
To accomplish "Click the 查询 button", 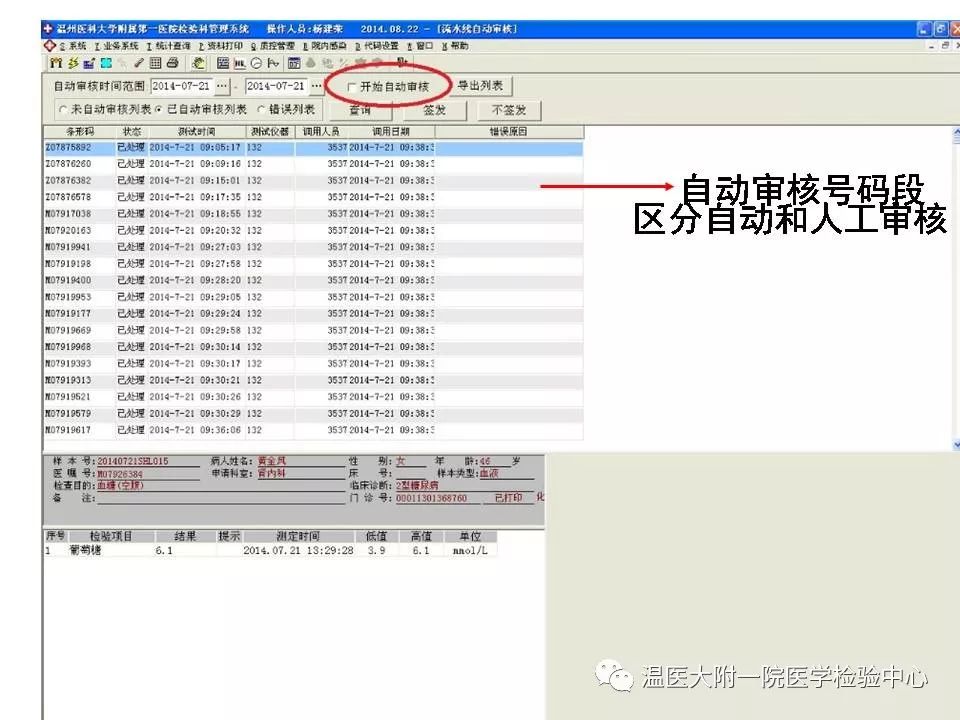I will (x=359, y=110).
